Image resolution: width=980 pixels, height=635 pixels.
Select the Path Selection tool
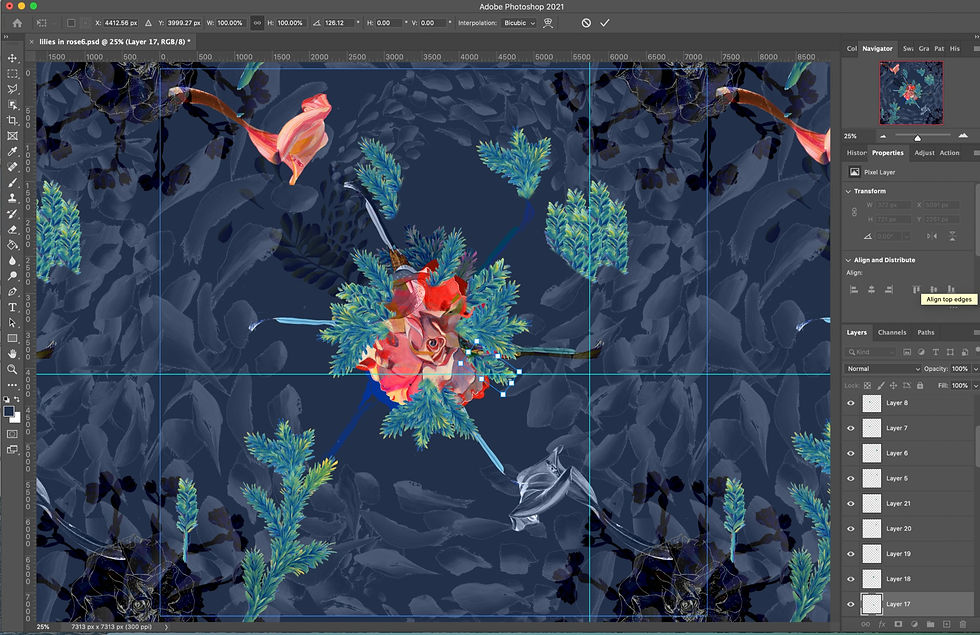(12, 322)
